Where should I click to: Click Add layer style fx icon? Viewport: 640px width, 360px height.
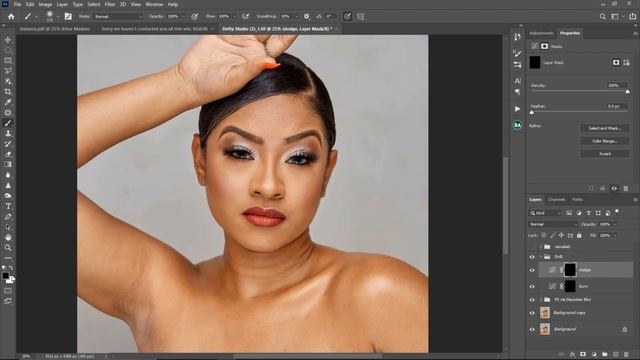click(572, 354)
